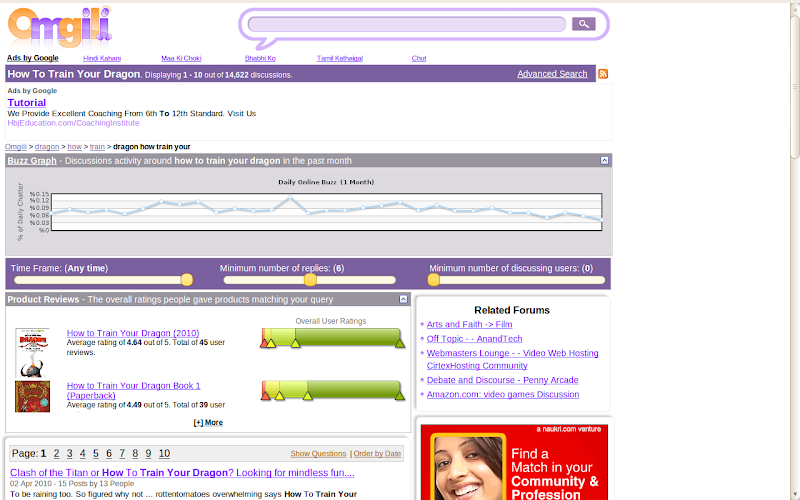Click the Daily Online Buzz graph area

point(327,212)
